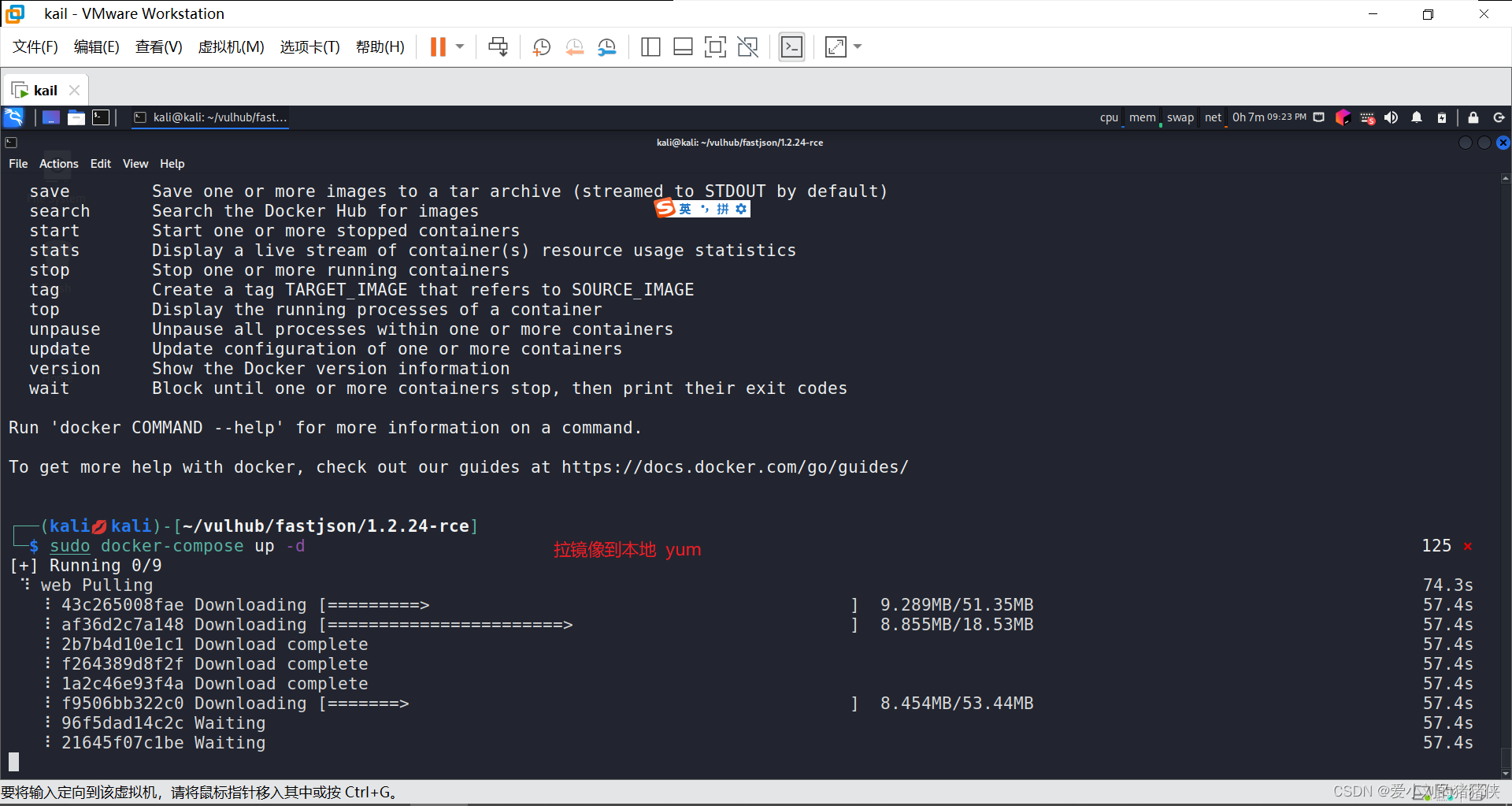Toggle Unity mode icon in the VMware toolbar
The height and width of the screenshot is (806, 1512).
tap(748, 47)
